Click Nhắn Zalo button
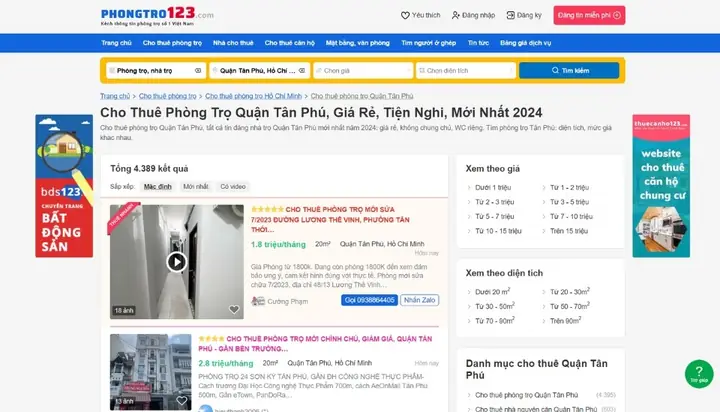 point(419,300)
